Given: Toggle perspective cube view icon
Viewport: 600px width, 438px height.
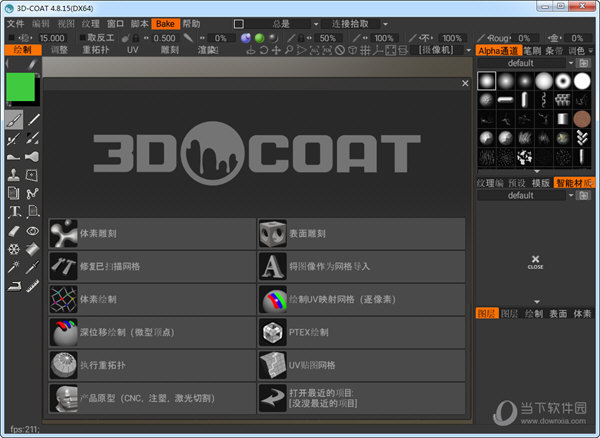Looking at the screenshot, I should (x=352, y=50).
